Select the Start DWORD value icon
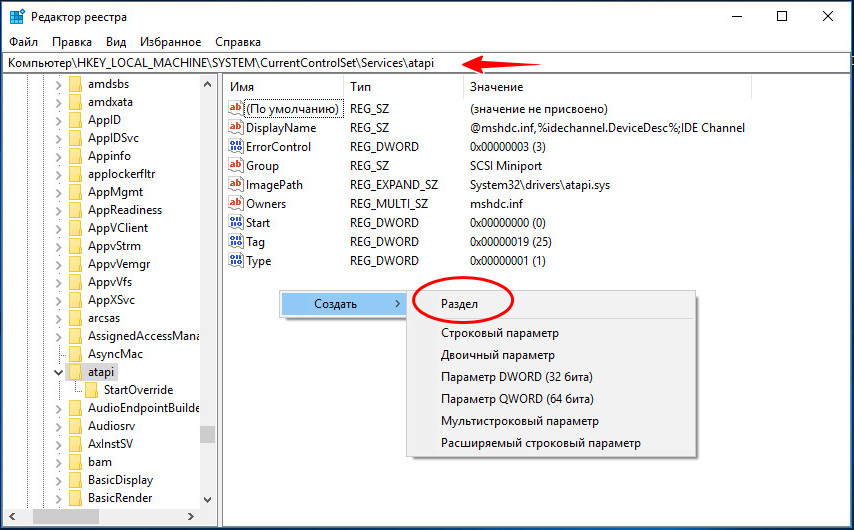The height and width of the screenshot is (530, 854). pos(235,223)
